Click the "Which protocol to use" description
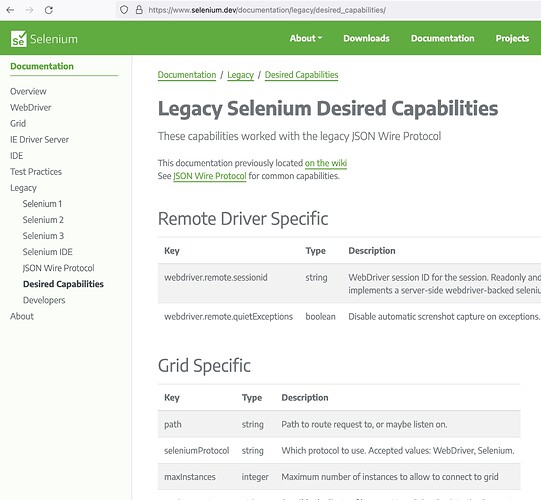This screenshot has height=500, width=541. tap(398, 451)
